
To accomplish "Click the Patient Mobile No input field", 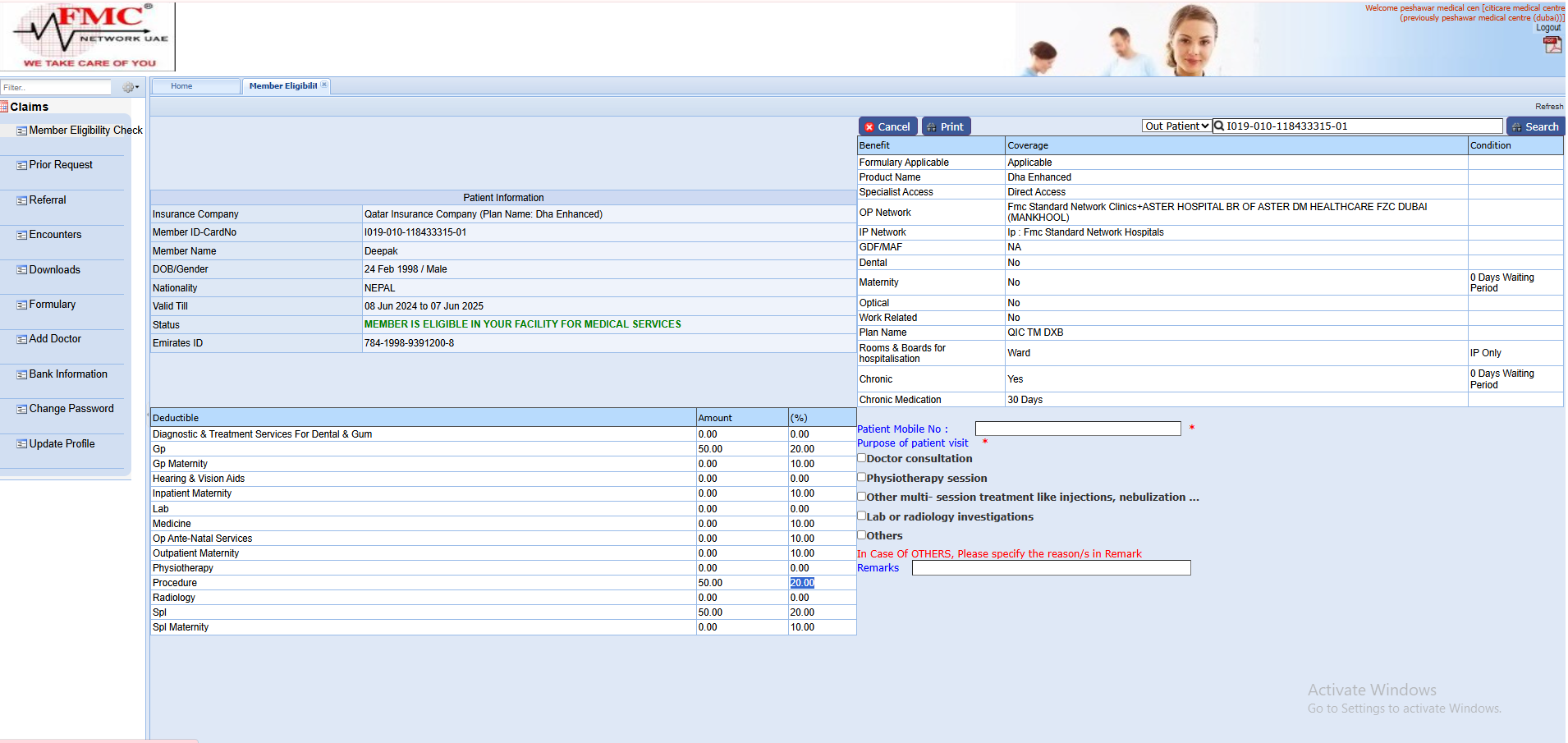I will (x=1077, y=429).
